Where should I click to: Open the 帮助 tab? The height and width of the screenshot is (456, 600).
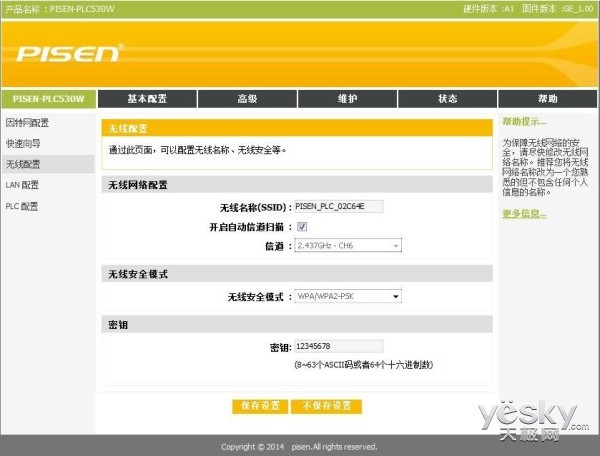(x=548, y=99)
